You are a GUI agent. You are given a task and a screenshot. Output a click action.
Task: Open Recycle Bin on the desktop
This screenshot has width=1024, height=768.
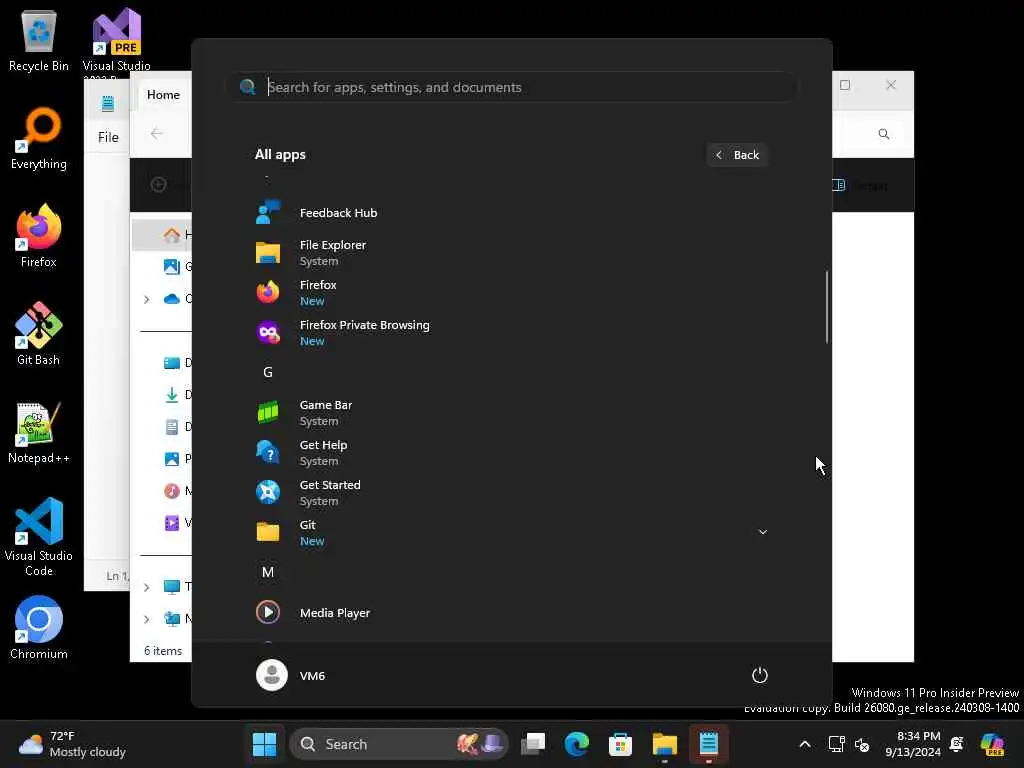point(39,40)
